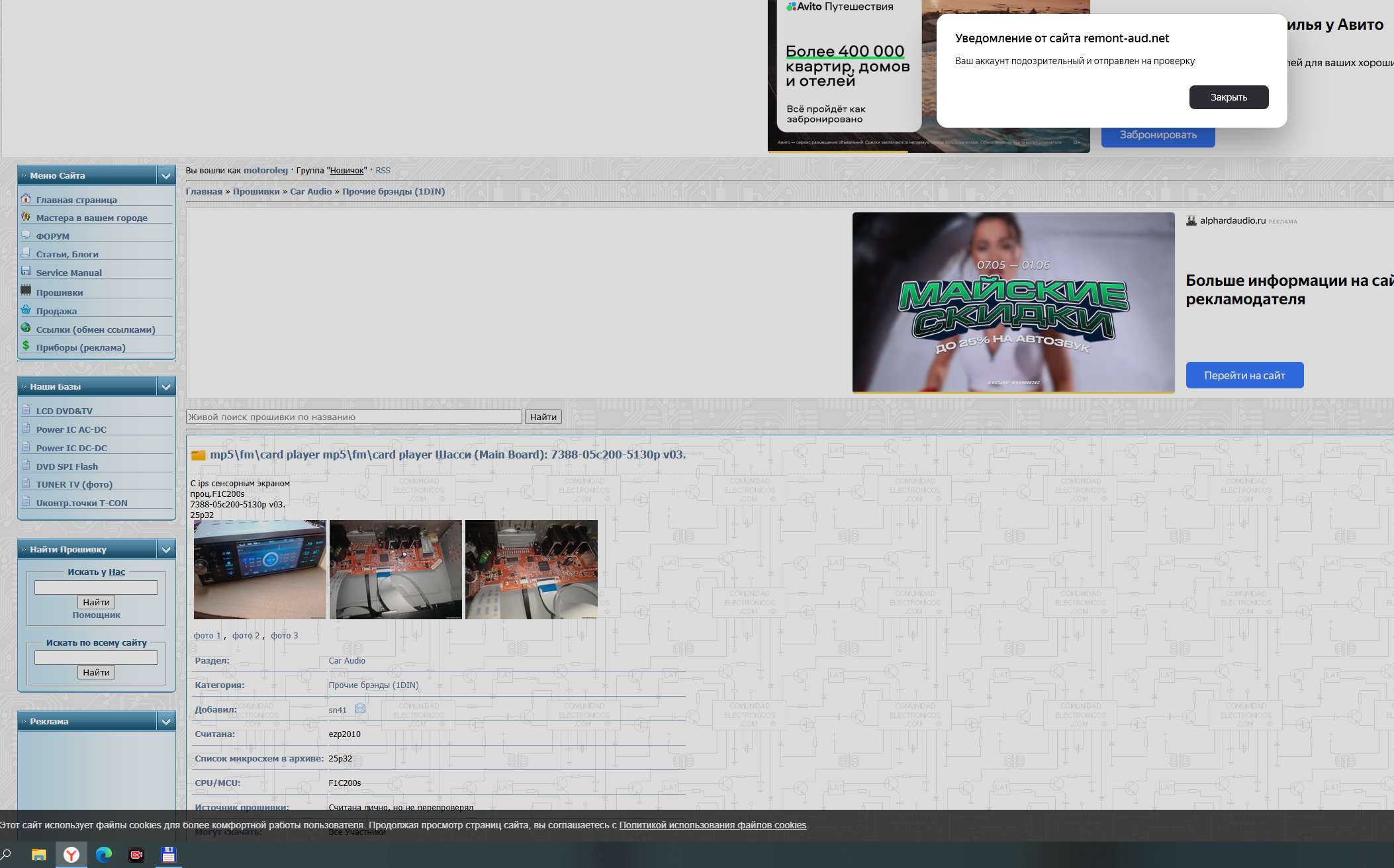Click Перейти на сайт button

point(1244,375)
